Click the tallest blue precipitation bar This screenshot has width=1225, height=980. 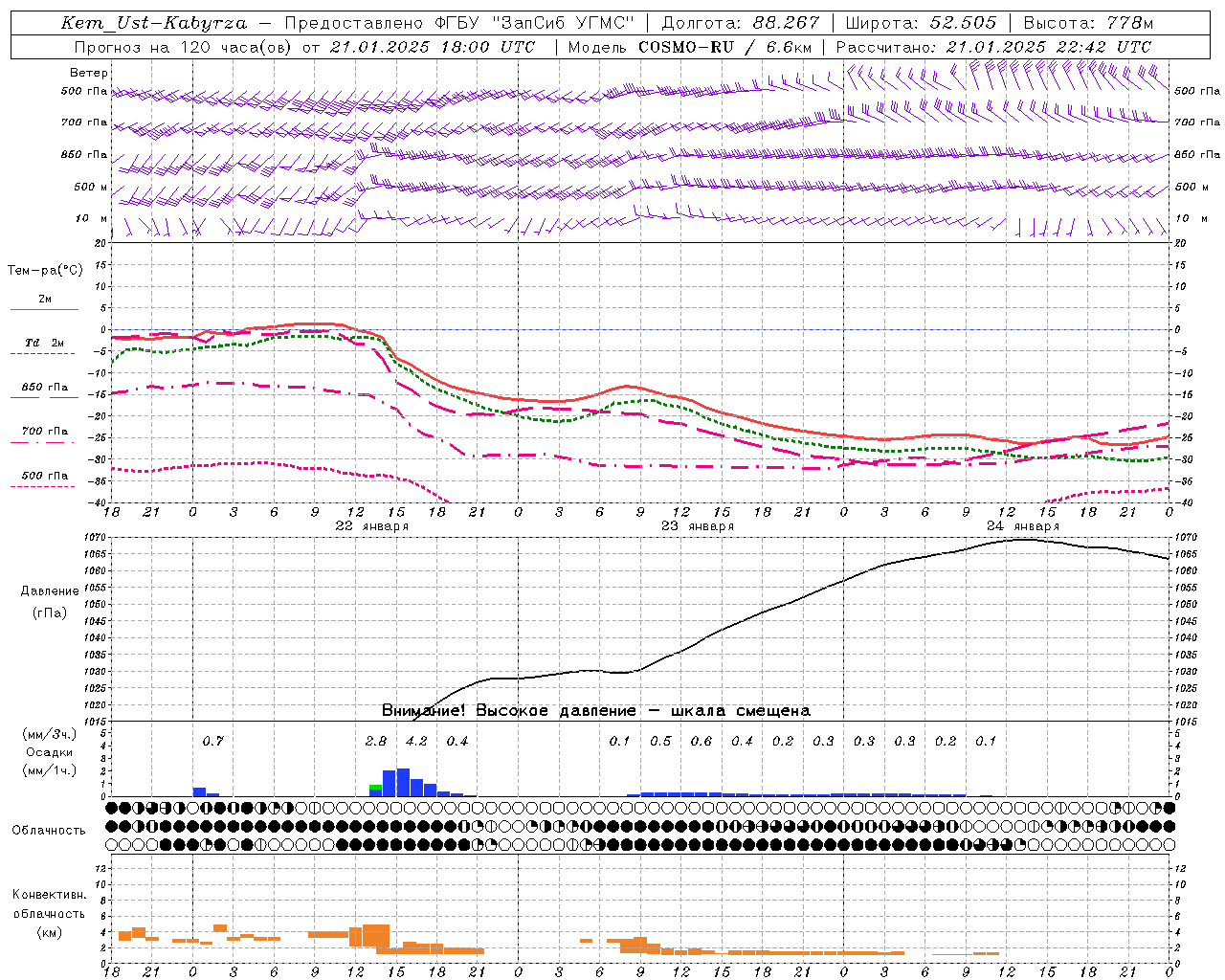click(x=403, y=782)
